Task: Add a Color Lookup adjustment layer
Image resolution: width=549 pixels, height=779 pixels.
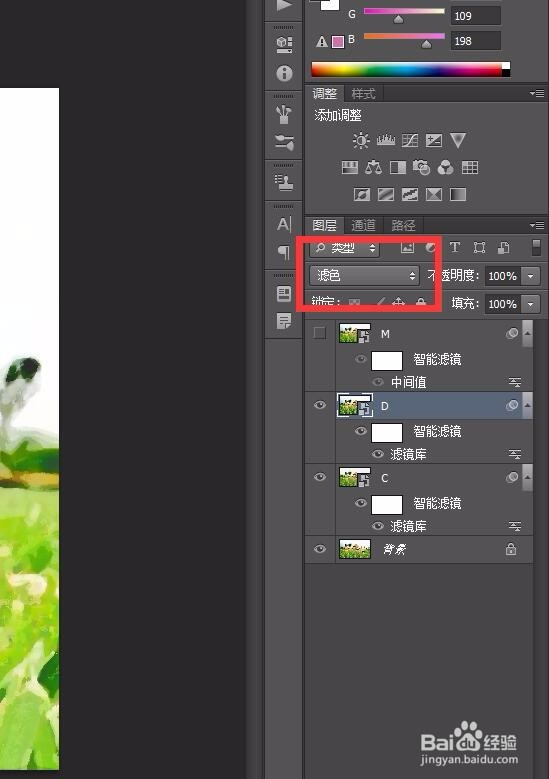Action: (x=470, y=167)
